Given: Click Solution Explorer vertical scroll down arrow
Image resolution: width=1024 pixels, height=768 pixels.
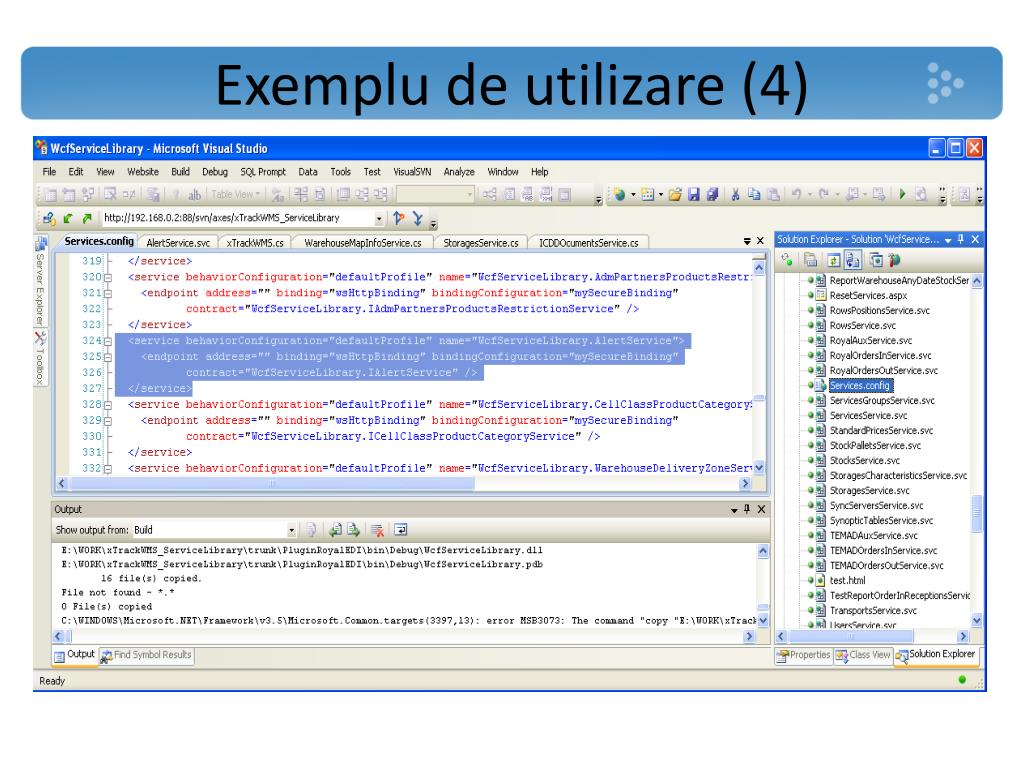Looking at the screenshot, I should [x=976, y=620].
